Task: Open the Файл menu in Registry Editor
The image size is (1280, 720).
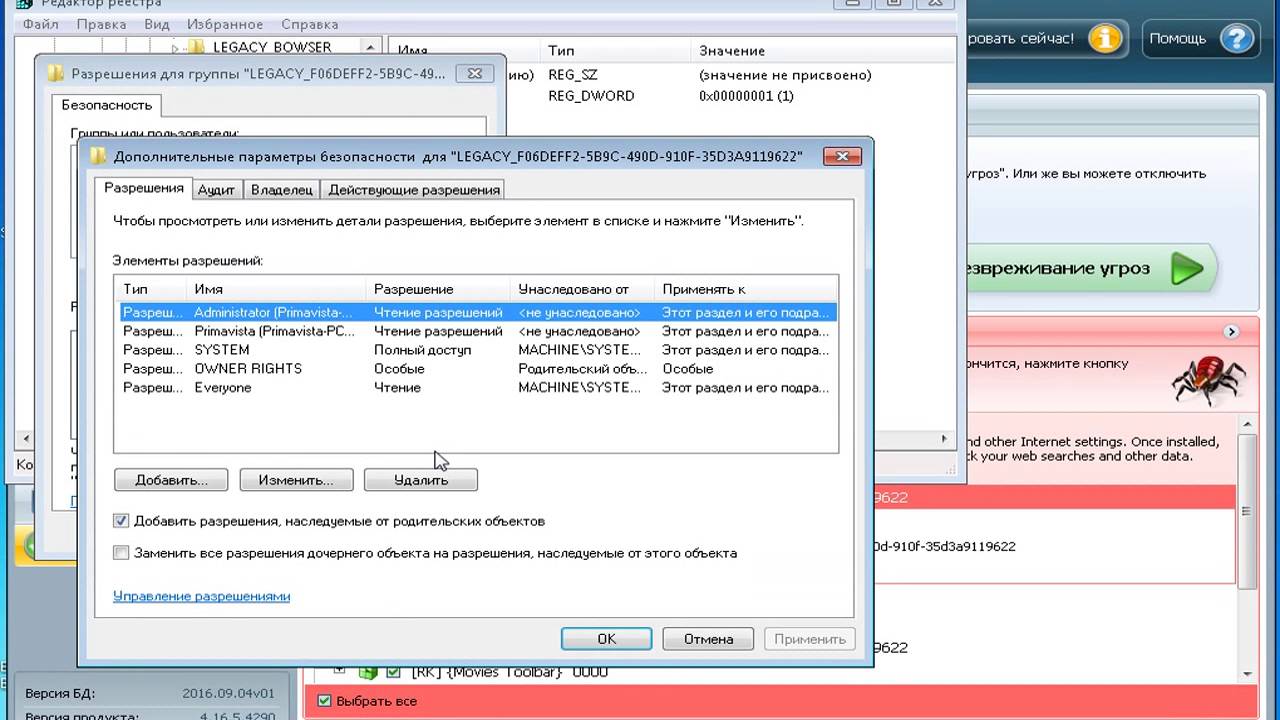Action: tap(40, 24)
